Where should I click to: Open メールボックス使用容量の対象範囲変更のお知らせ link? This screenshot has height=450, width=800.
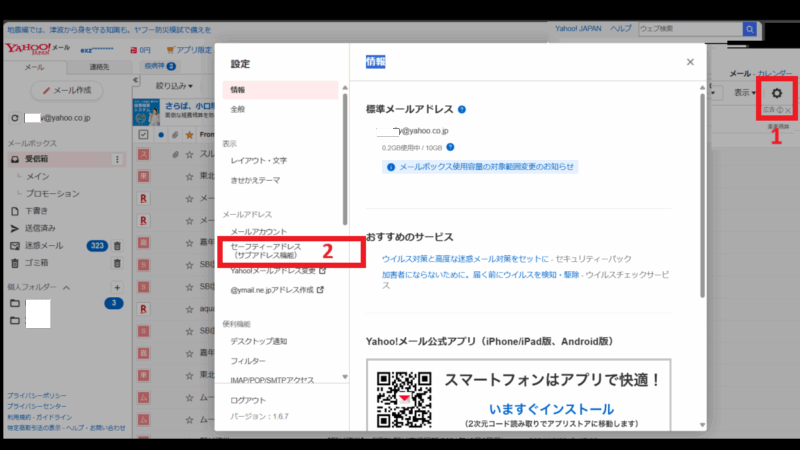point(486,167)
